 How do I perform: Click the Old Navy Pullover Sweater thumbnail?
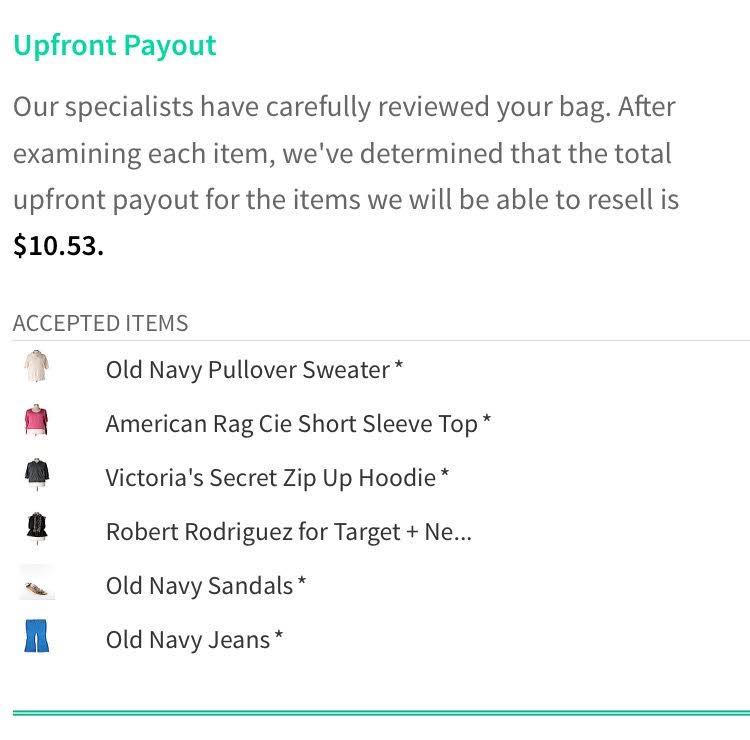tap(37, 368)
